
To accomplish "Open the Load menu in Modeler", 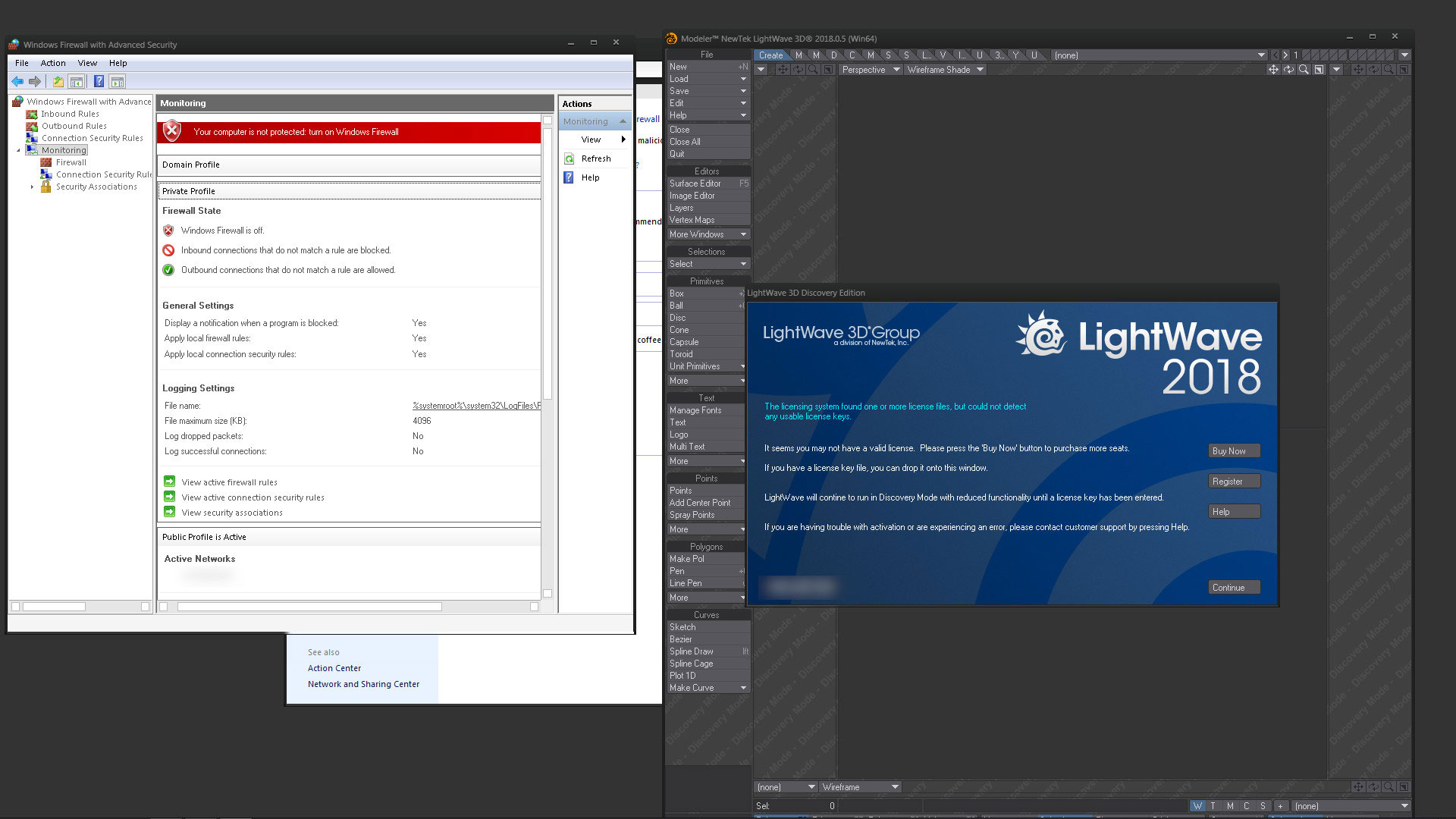I will point(708,79).
